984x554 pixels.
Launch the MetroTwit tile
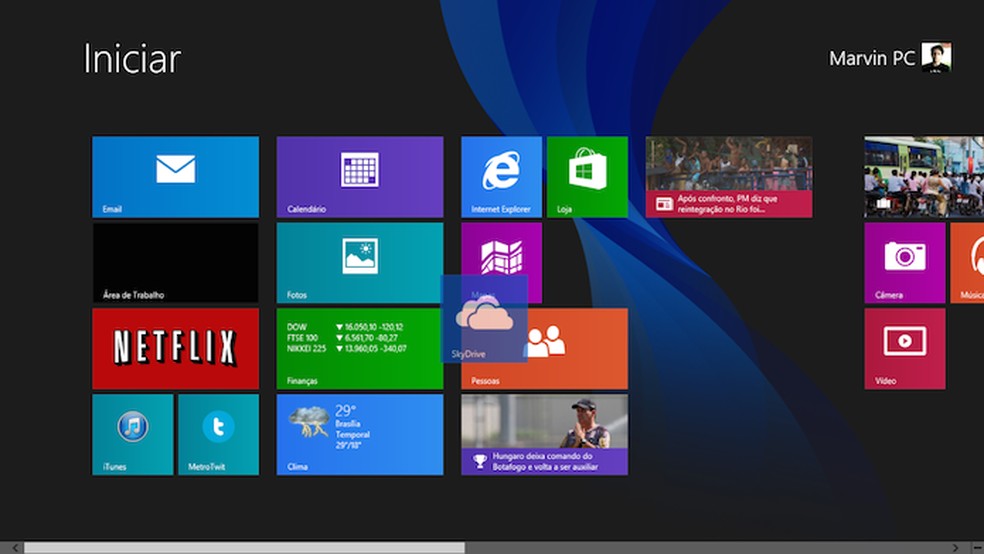click(x=218, y=435)
